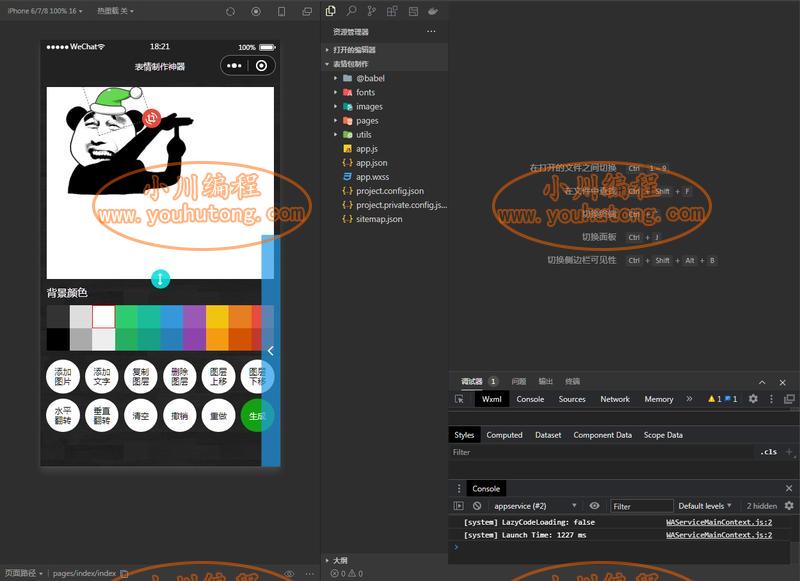Open the mini program capsule menu dots
The image size is (800, 581).
click(234, 66)
